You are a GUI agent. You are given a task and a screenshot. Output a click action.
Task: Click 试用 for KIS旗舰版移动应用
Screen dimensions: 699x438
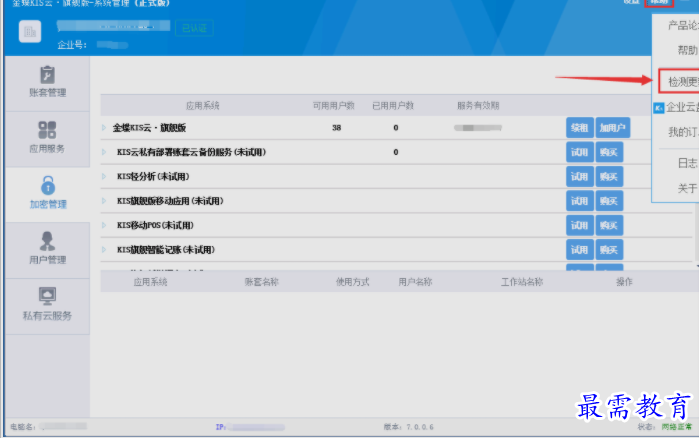click(580, 201)
